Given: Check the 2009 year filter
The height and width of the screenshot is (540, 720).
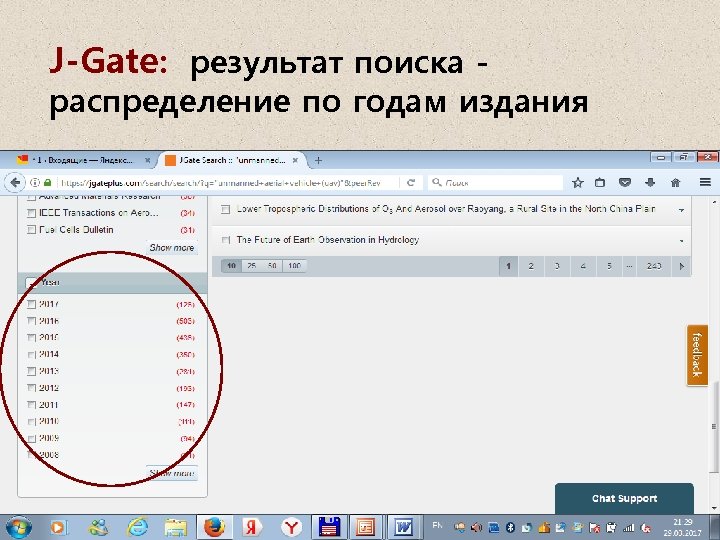Looking at the screenshot, I should (31, 439).
